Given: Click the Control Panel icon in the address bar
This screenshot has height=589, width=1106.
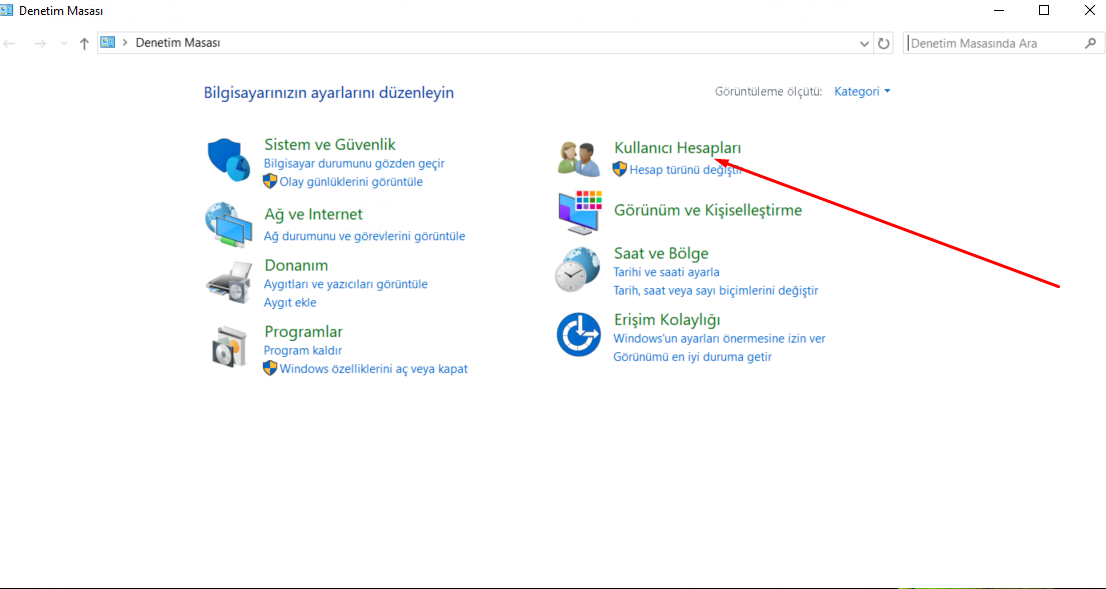Looking at the screenshot, I should pyautogui.click(x=108, y=42).
